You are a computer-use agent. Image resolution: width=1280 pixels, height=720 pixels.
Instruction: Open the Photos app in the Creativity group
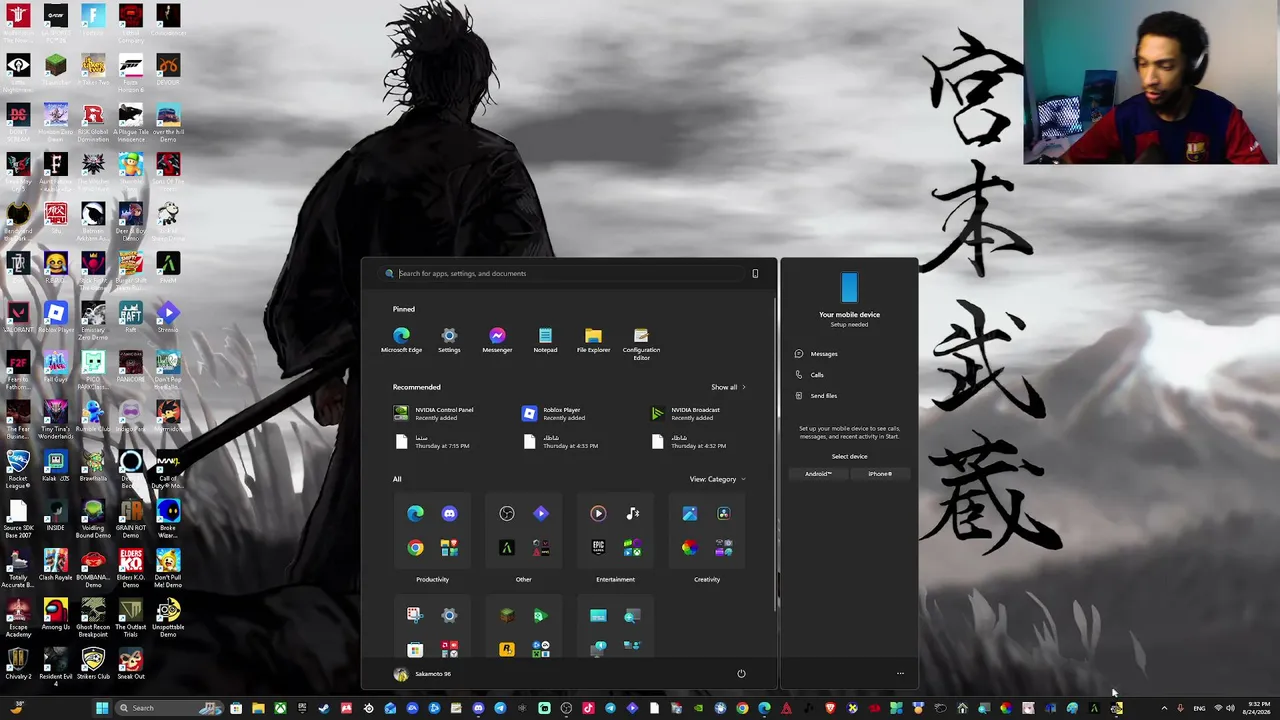point(690,514)
